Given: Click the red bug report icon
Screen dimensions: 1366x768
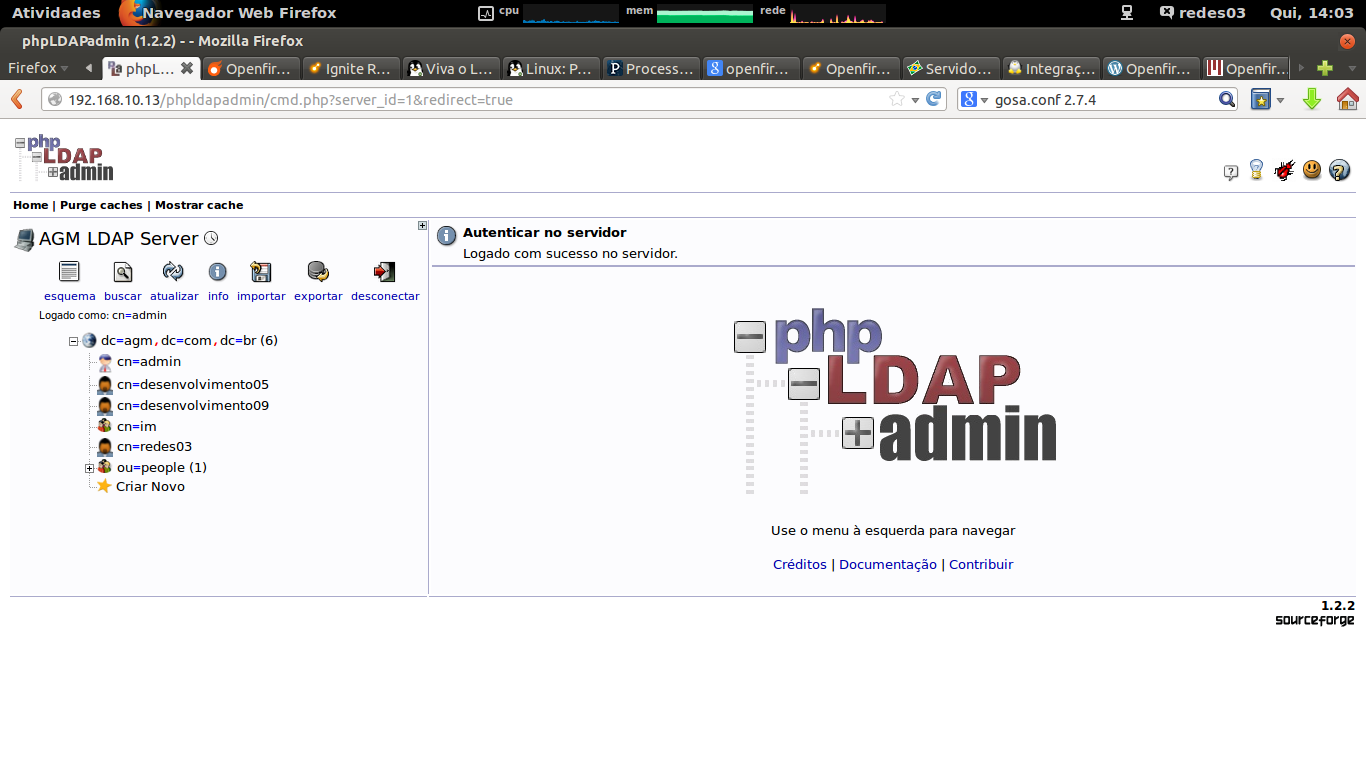Looking at the screenshot, I should [1285, 170].
